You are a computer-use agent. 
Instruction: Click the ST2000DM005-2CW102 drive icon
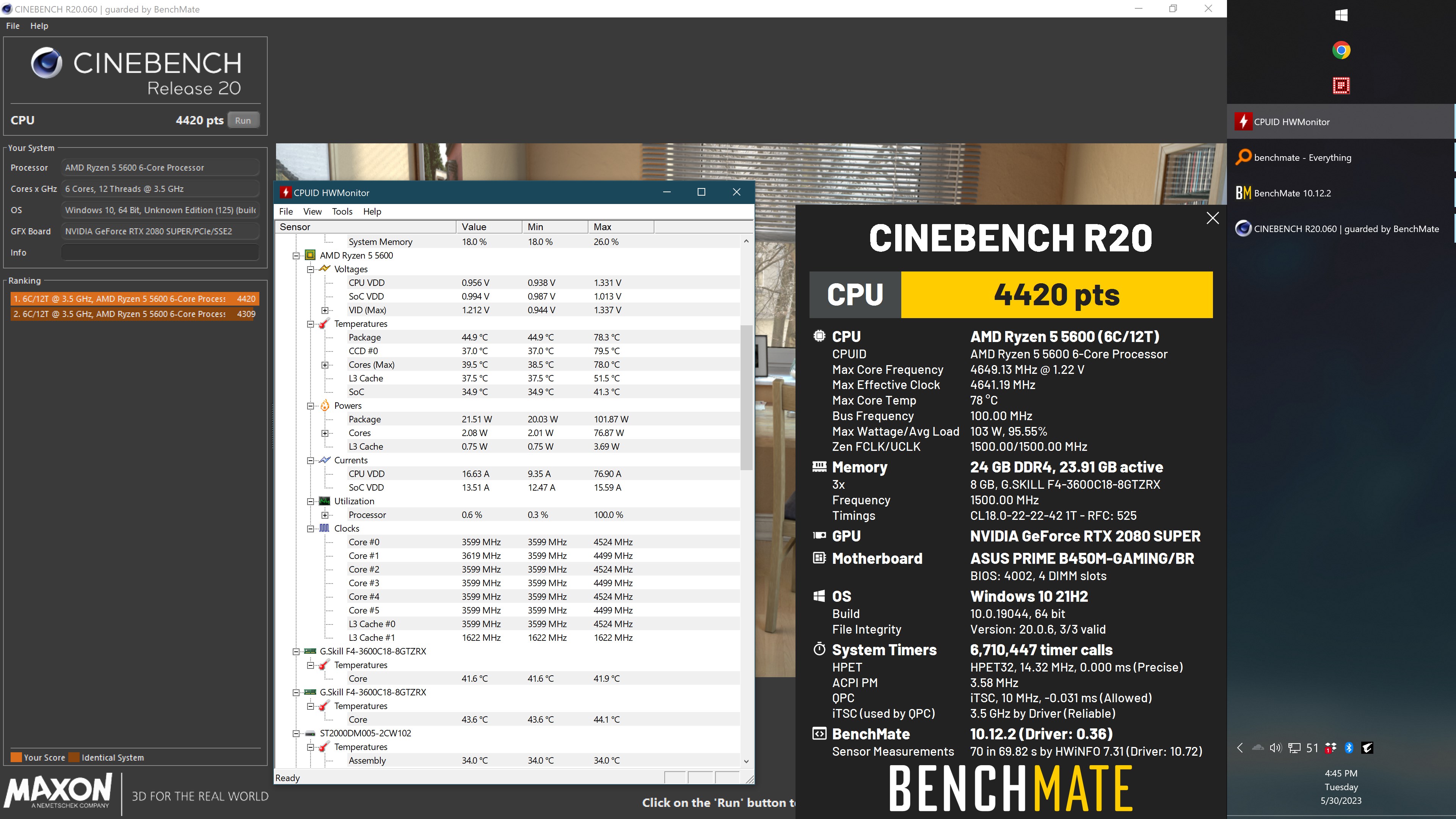pos(310,733)
